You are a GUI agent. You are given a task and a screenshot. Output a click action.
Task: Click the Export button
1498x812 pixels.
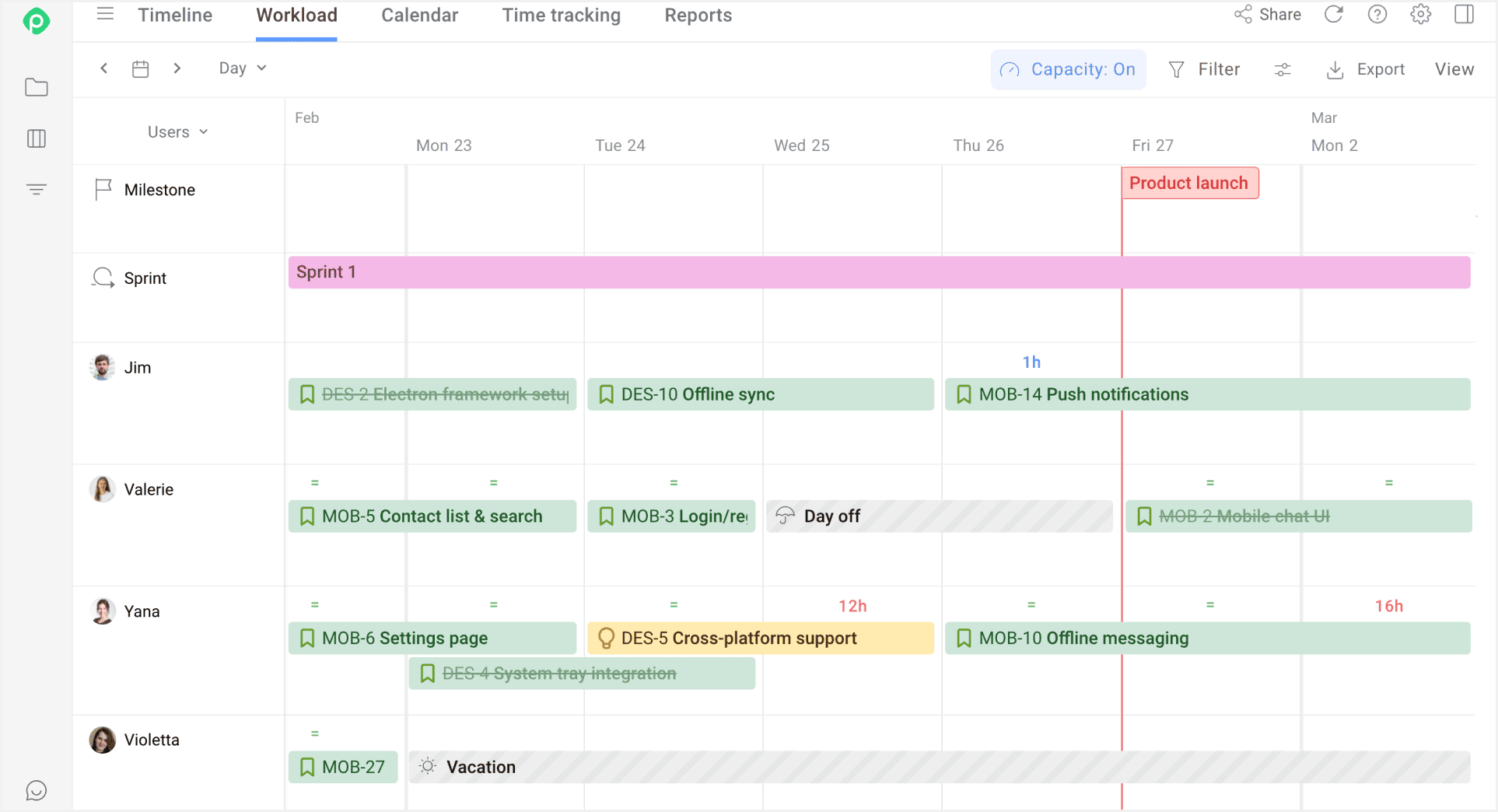pos(1366,69)
